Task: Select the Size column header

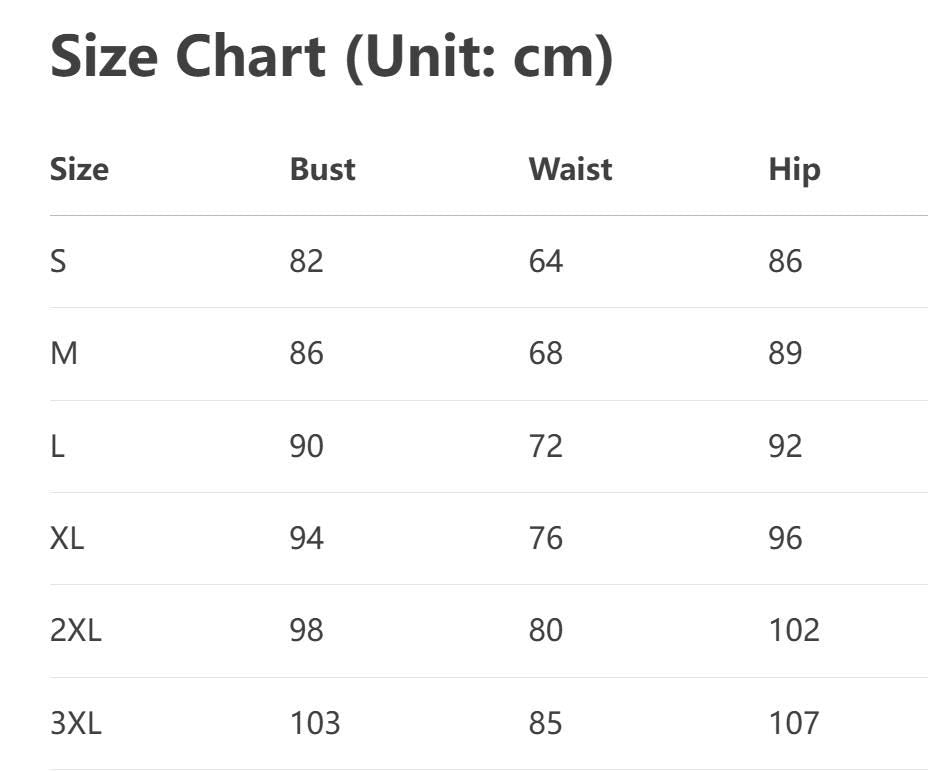Action: 79,169
